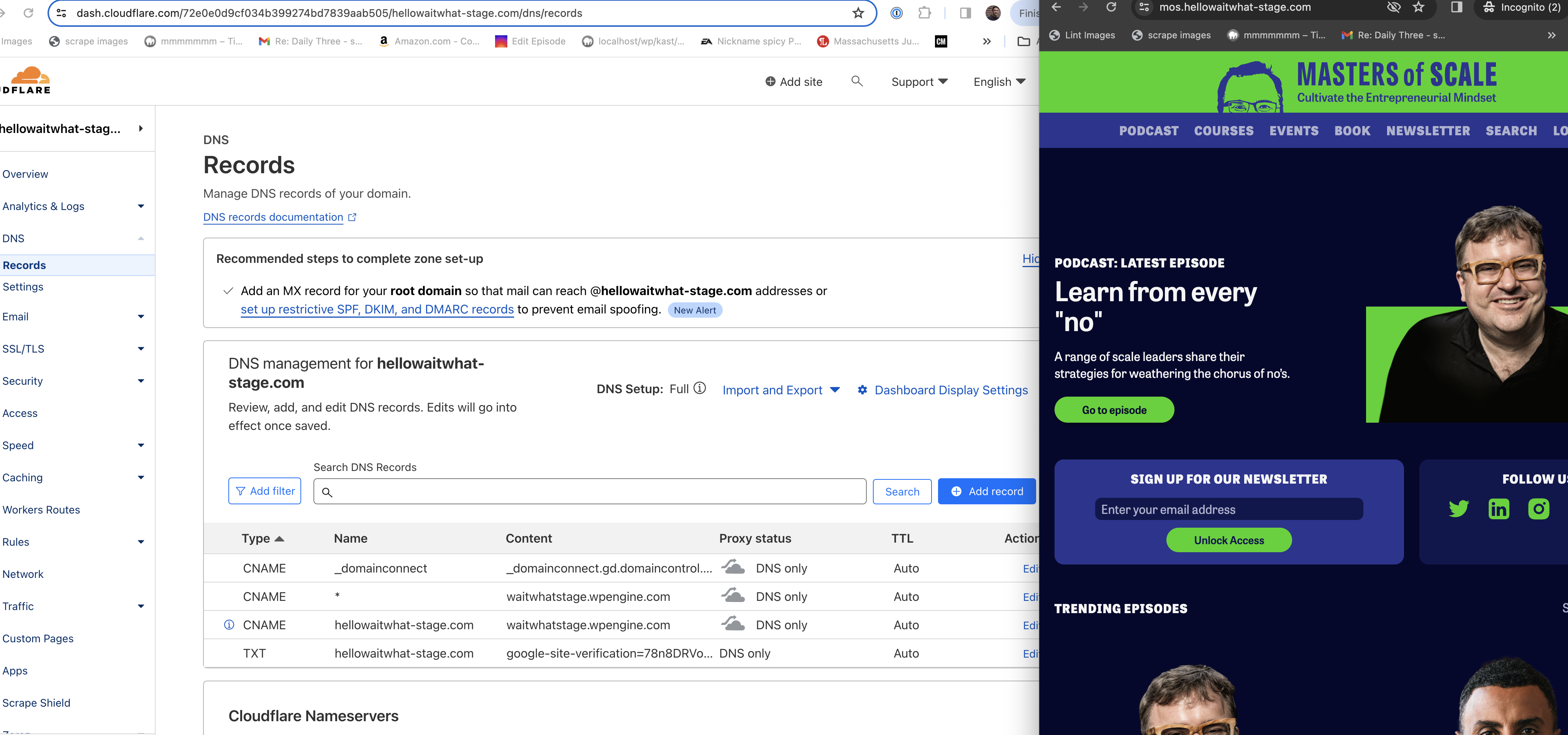Click the info icon beside hellowaitwhat-stage.com CNAME row
Screen dimensions: 1568x735
[229, 625]
